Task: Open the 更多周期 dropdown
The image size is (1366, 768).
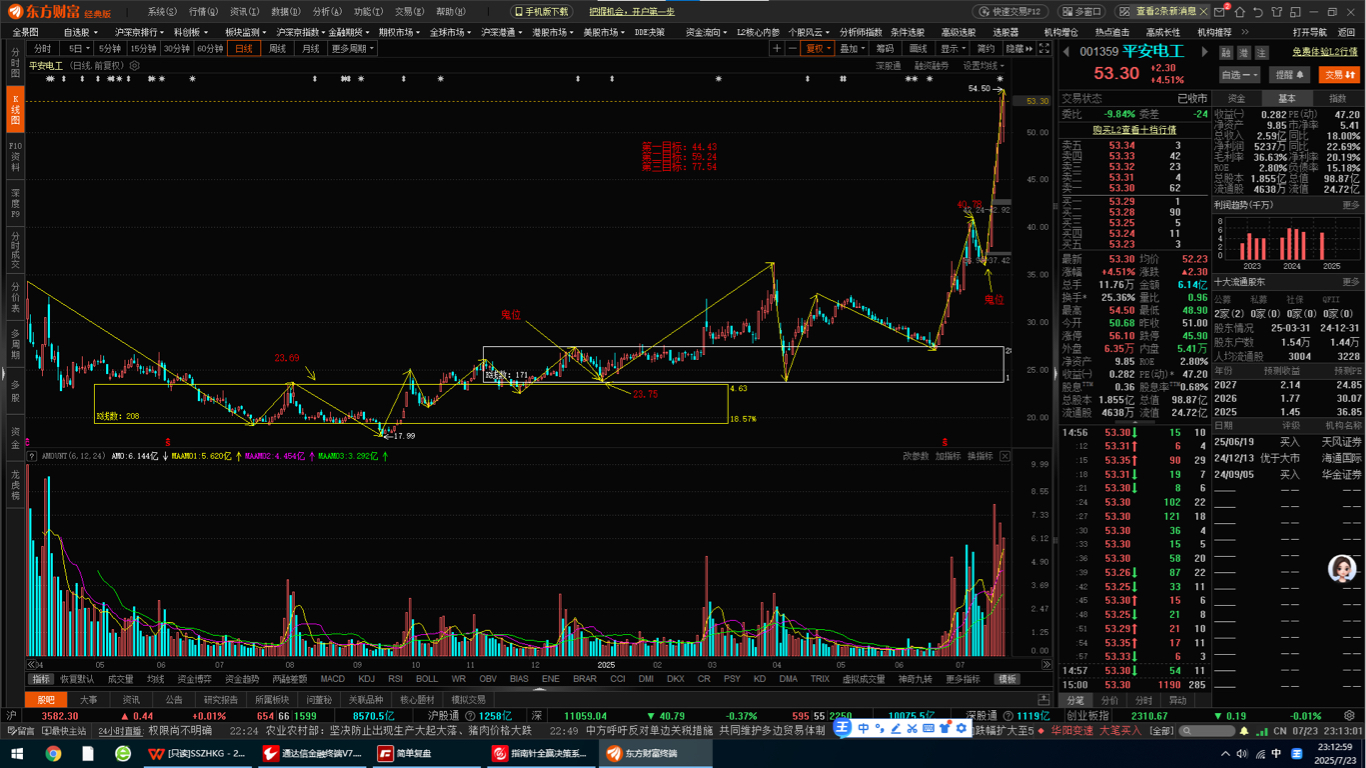Action: pyautogui.click(x=352, y=48)
